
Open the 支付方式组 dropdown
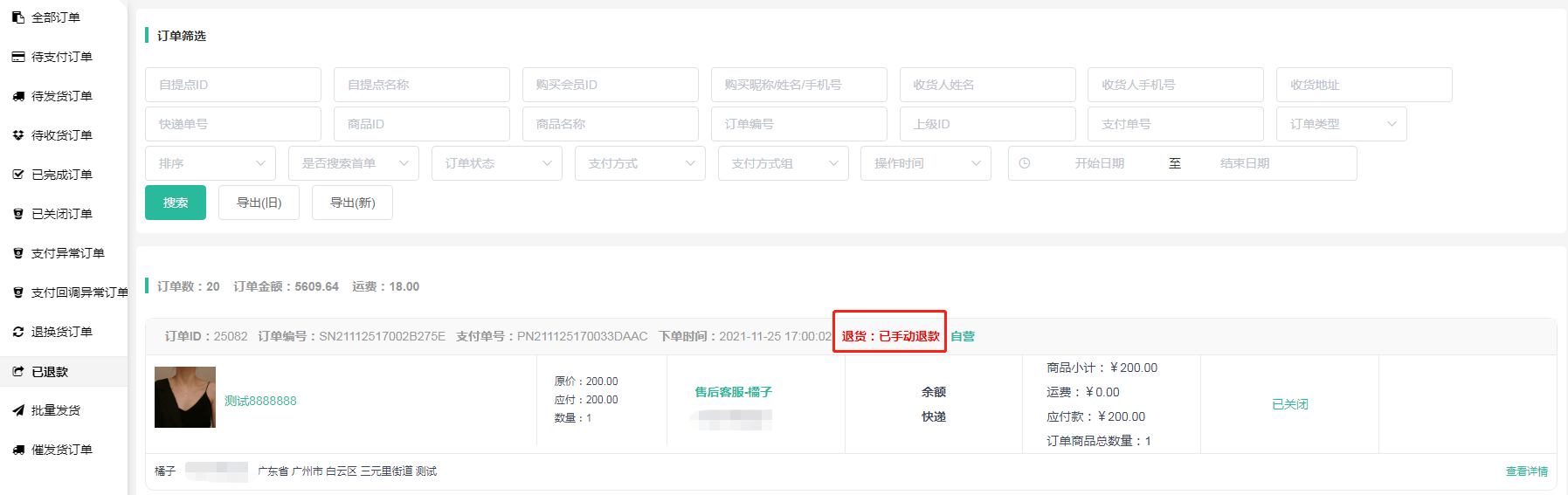pyautogui.click(x=784, y=163)
